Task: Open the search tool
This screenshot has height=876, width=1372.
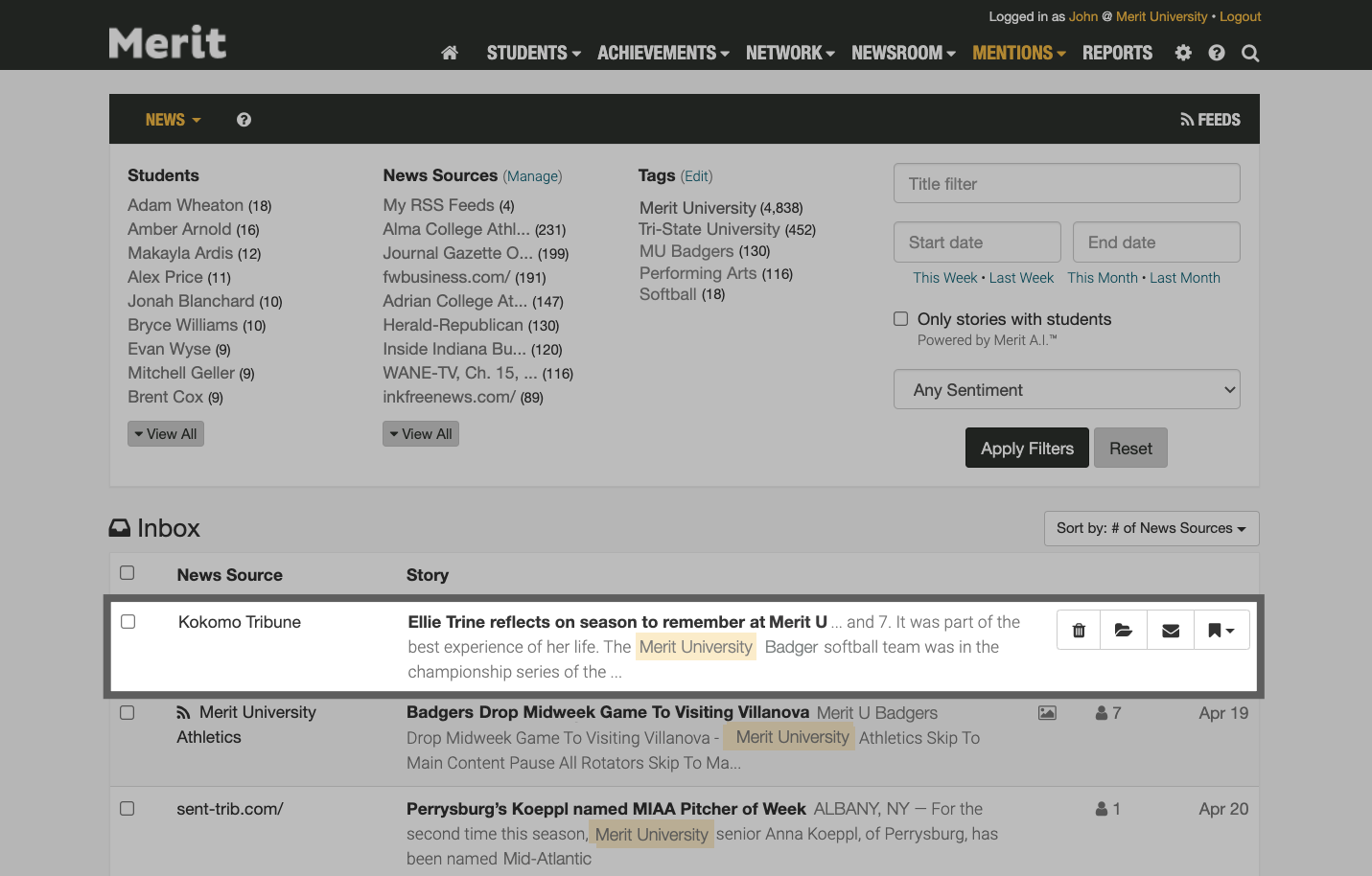Action: [x=1250, y=54]
